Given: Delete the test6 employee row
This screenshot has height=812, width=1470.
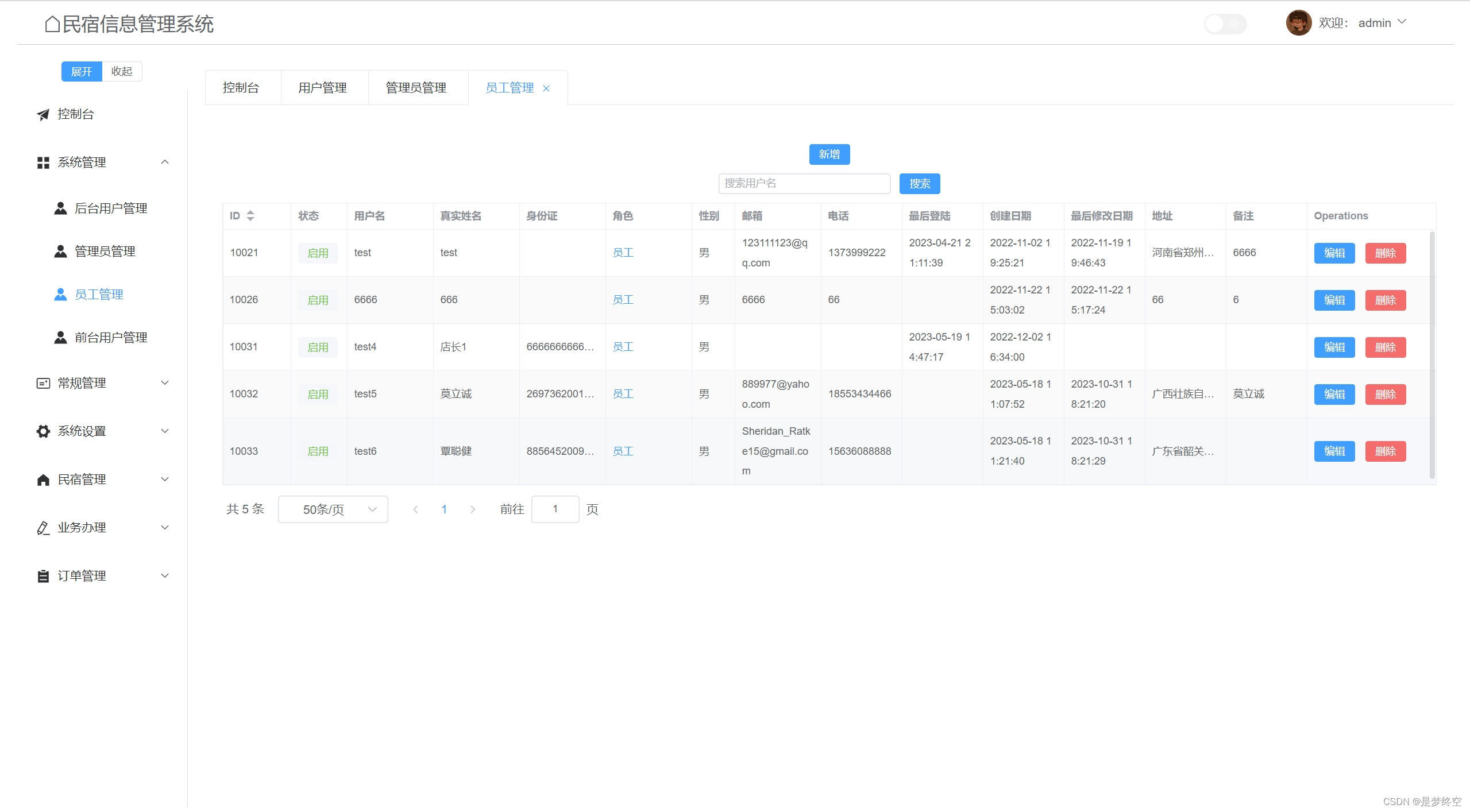Looking at the screenshot, I should 1386,451.
